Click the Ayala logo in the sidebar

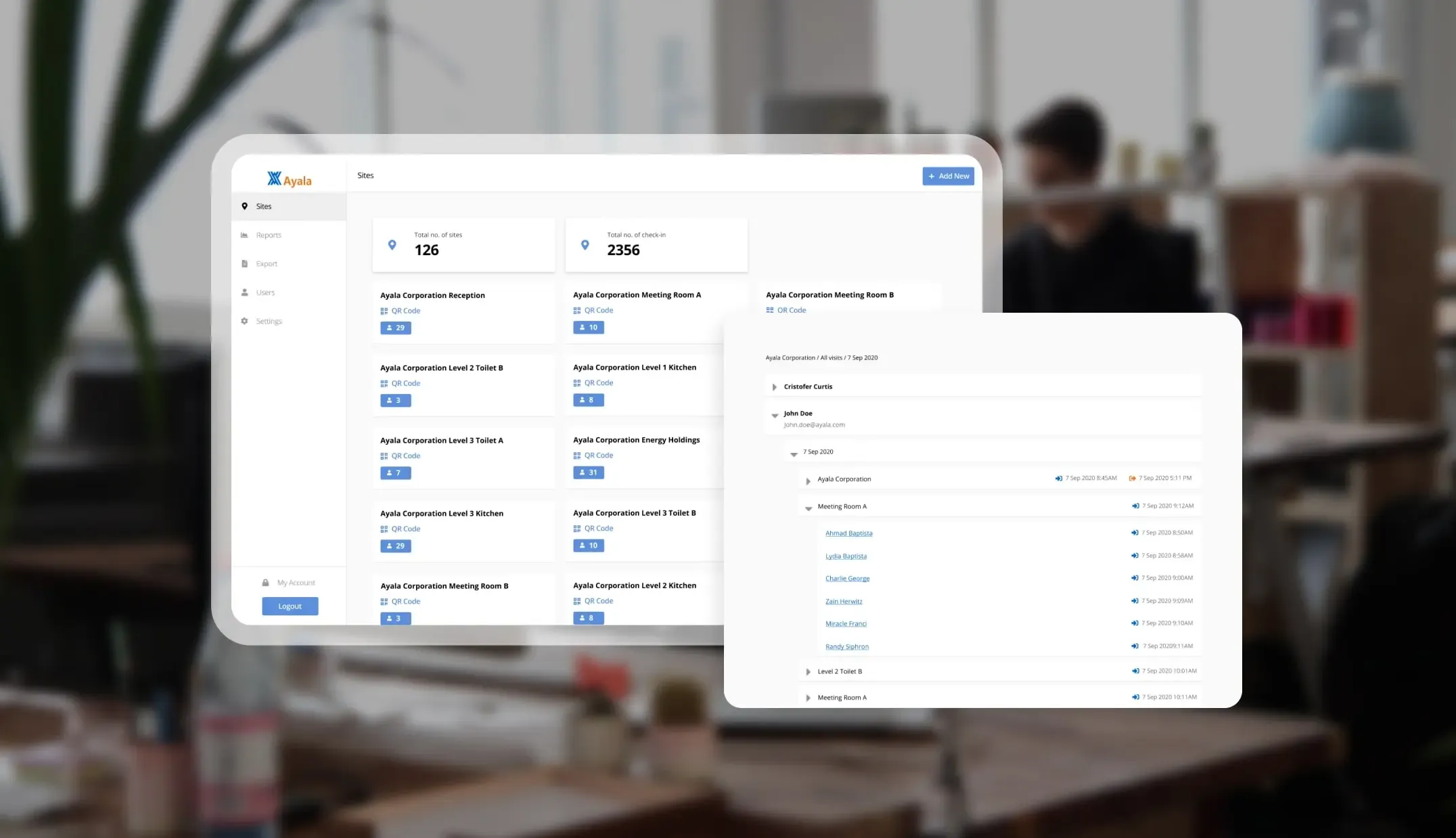[x=289, y=179]
